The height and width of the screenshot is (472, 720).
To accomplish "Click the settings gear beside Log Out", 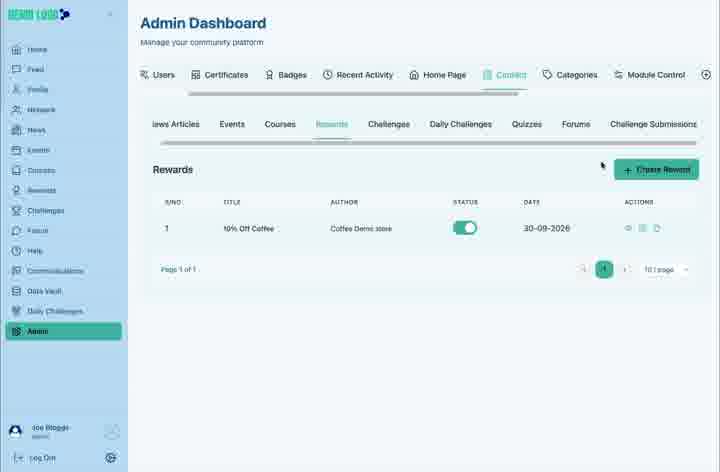I will point(111,457).
